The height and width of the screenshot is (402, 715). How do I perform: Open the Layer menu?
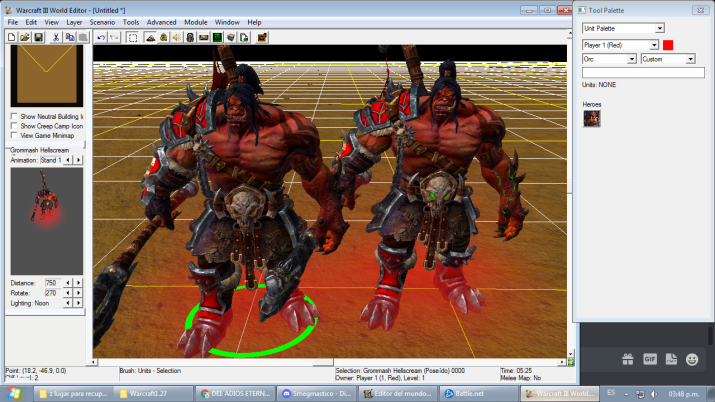tap(74, 22)
